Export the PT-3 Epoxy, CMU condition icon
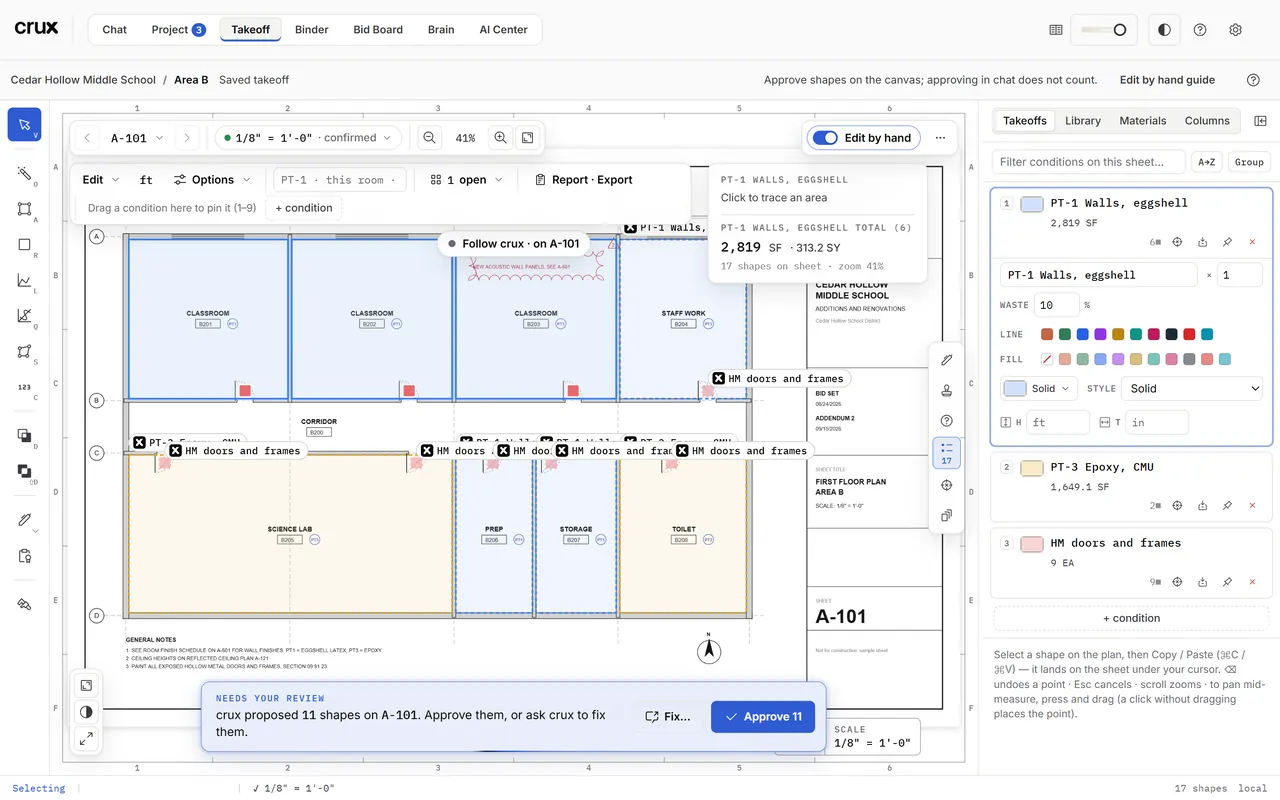The width and height of the screenshot is (1280, 800). pyautogui.click(x=1203, y=506)
